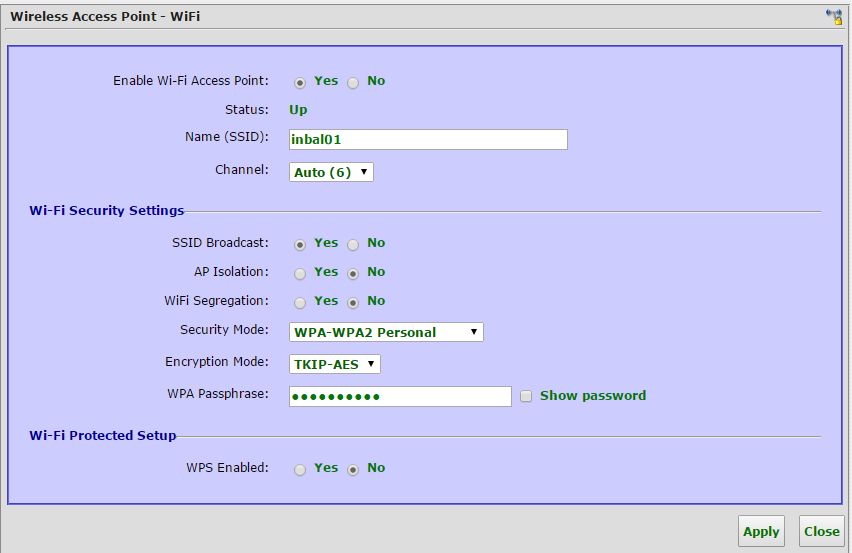Click the WPA Passphrase field

(400, 397)
